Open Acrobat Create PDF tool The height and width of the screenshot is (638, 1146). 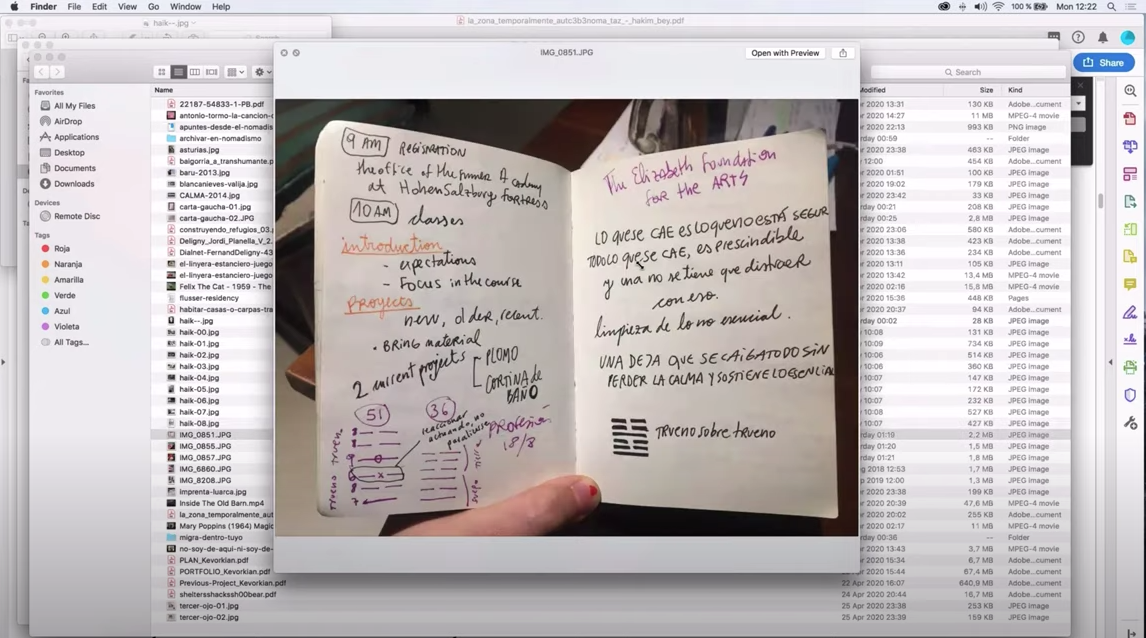[x=1130, y=118]
